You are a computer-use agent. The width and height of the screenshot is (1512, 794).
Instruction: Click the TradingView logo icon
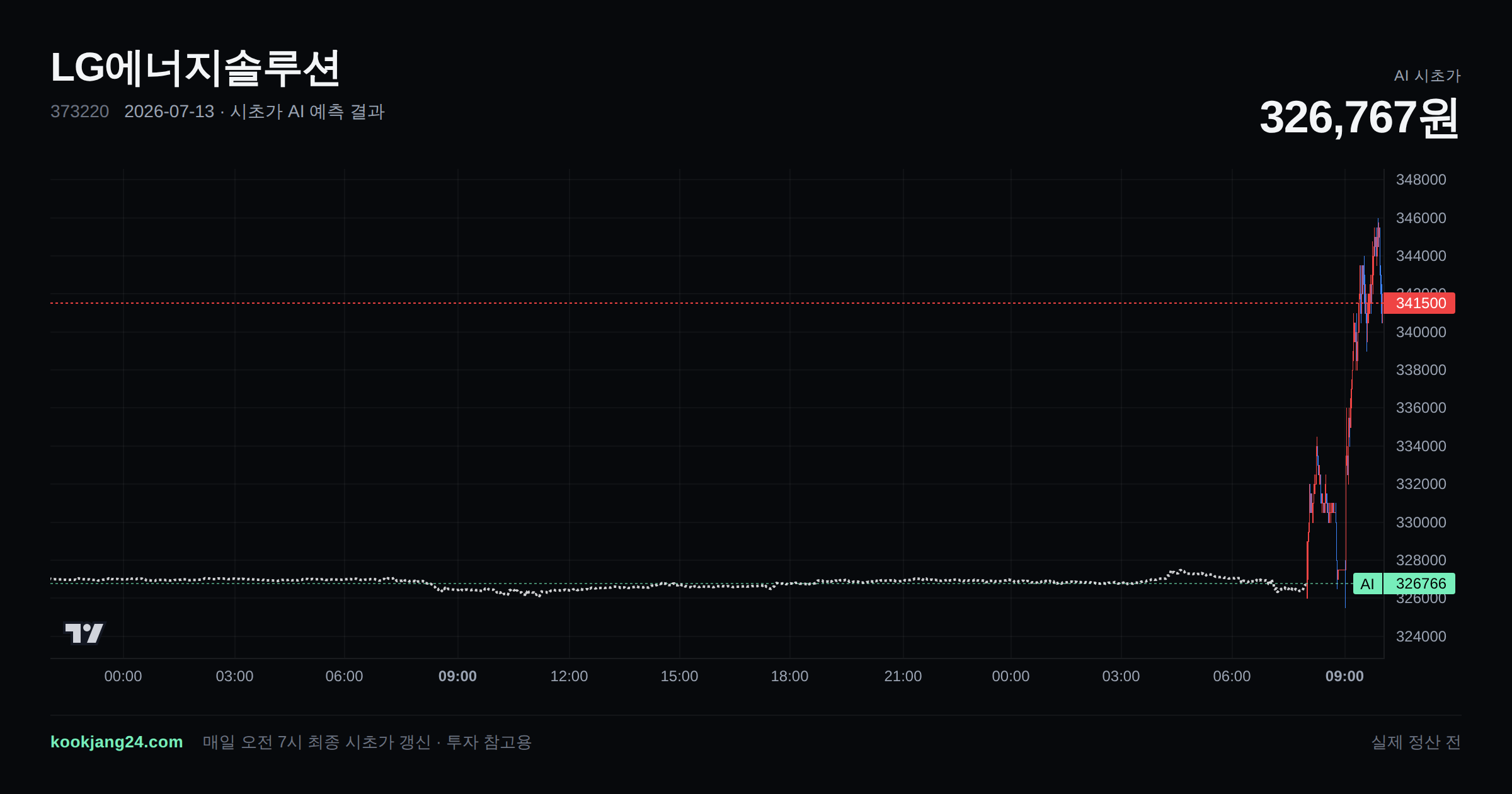point(84,633)
